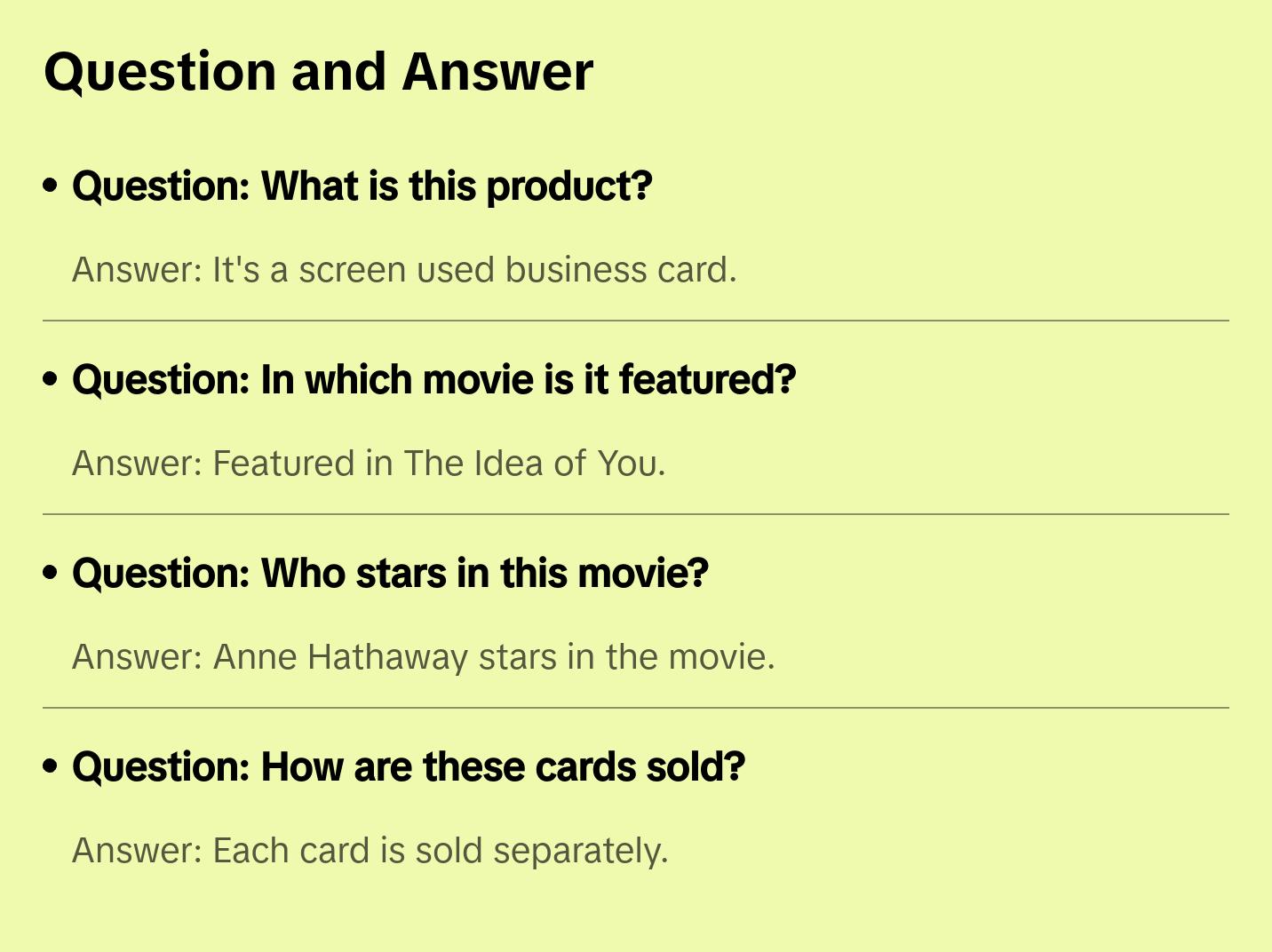1272x952 pixels.
Task: Click the answer about who stars in the movie
Action: [423, 657]
